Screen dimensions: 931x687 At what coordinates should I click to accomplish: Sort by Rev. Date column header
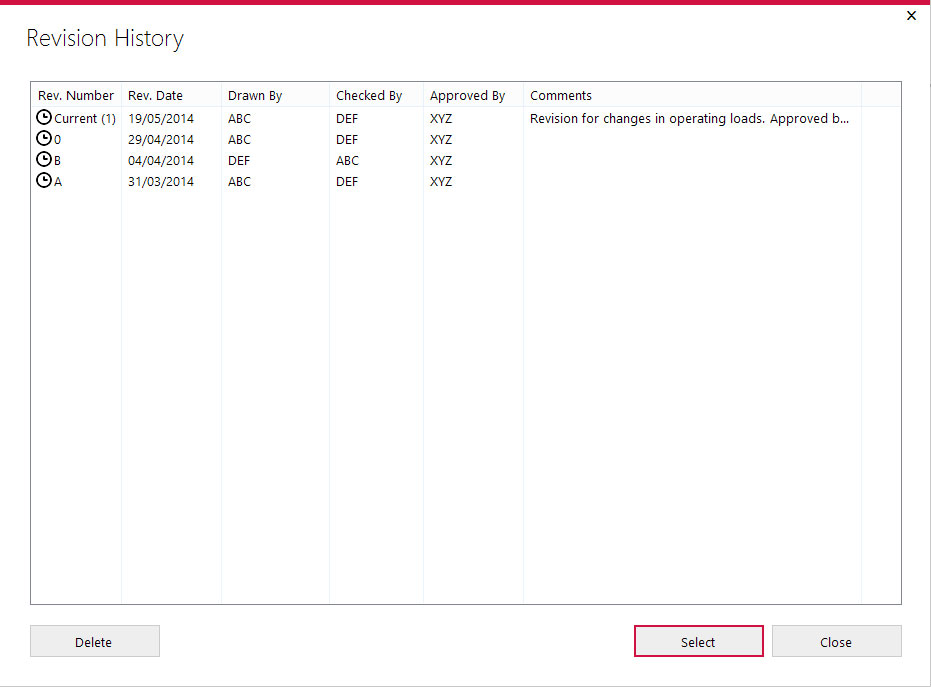[171, 95]
